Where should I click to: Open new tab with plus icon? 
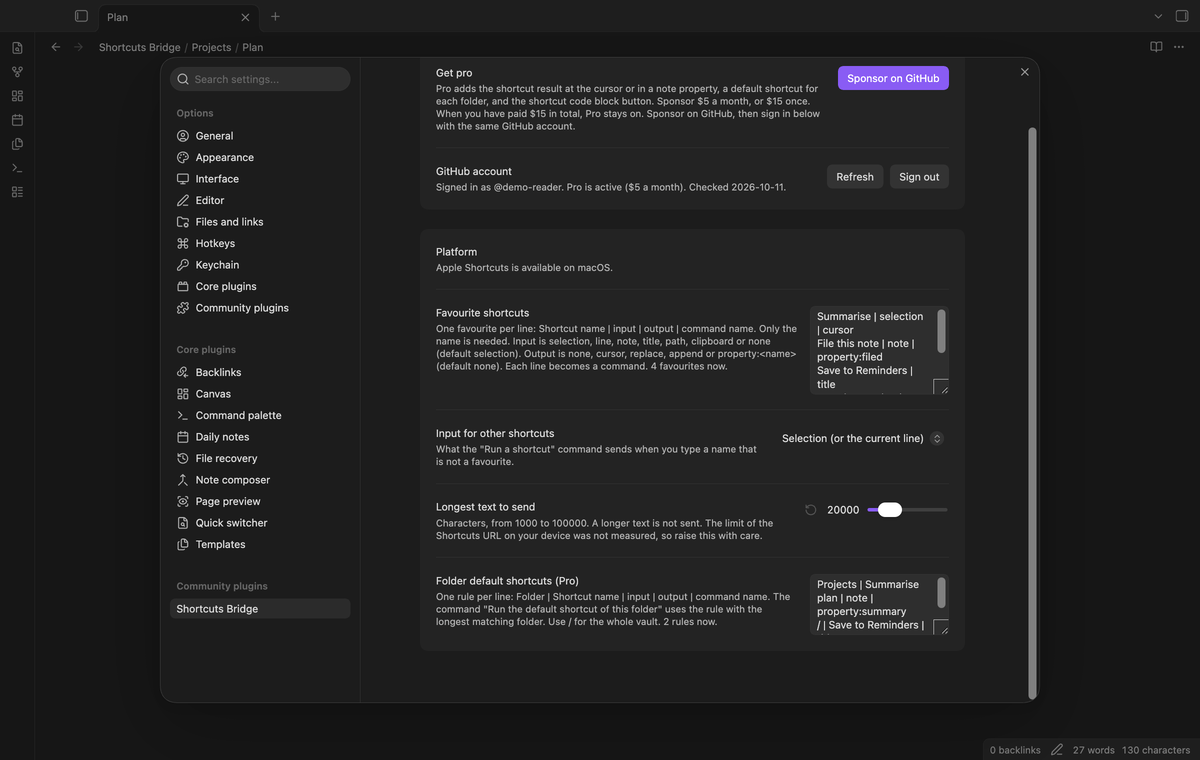coord(275,16)
